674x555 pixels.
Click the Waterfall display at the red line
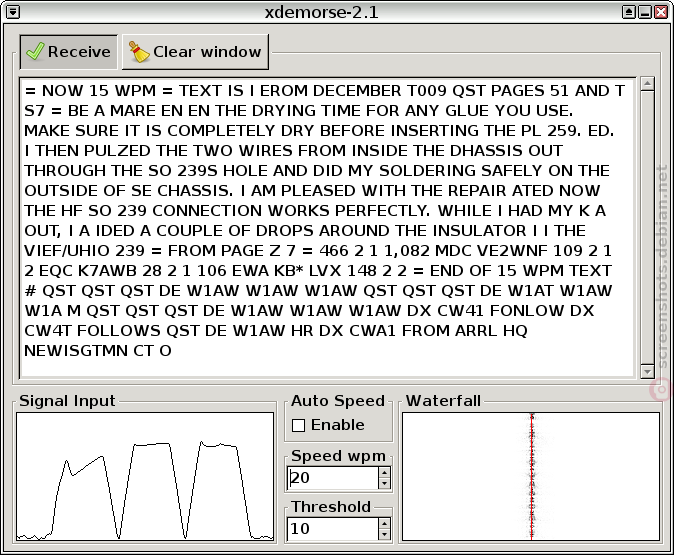(532, 476)
